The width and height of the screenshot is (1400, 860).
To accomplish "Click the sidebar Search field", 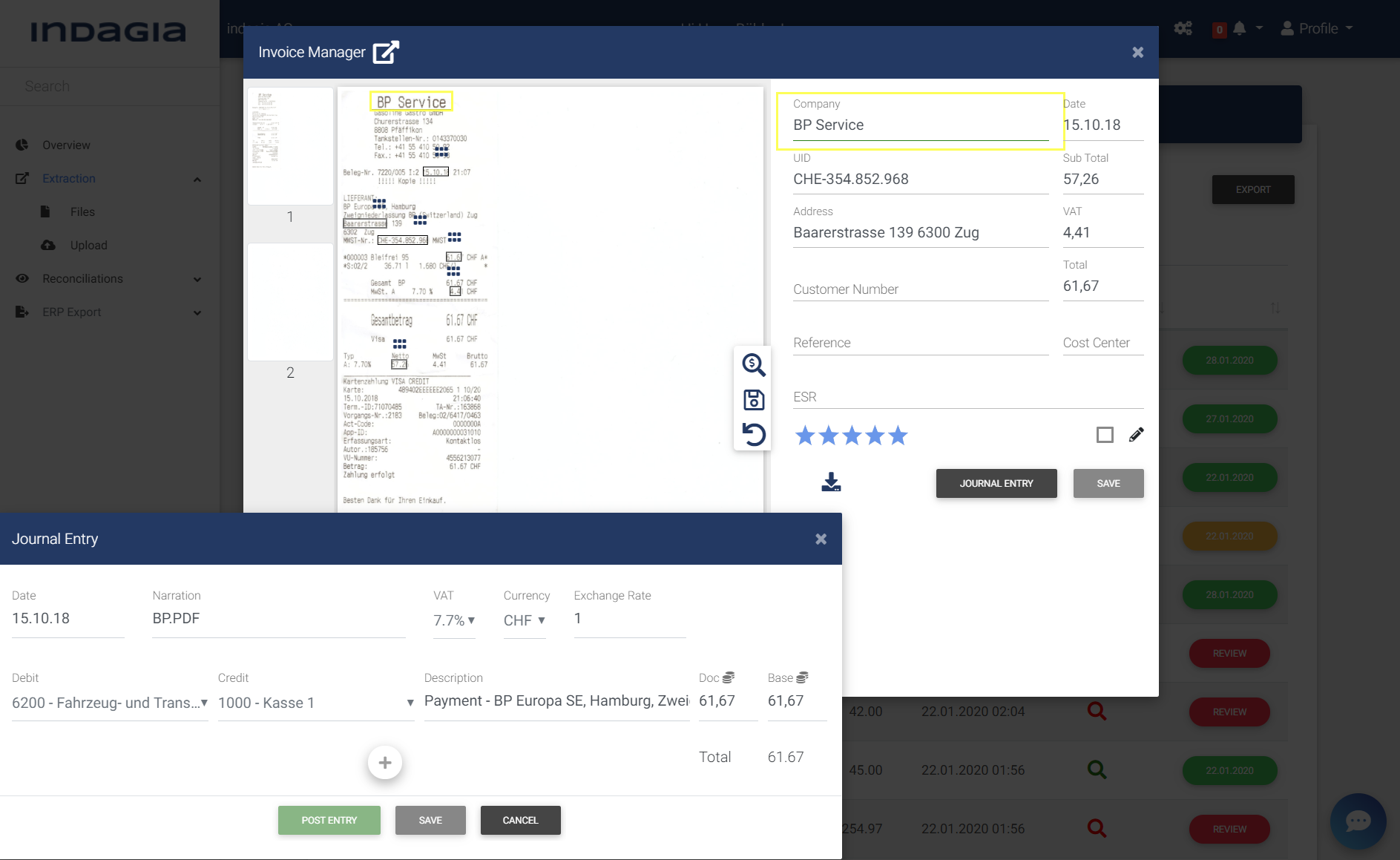I will tap(110, 86).
